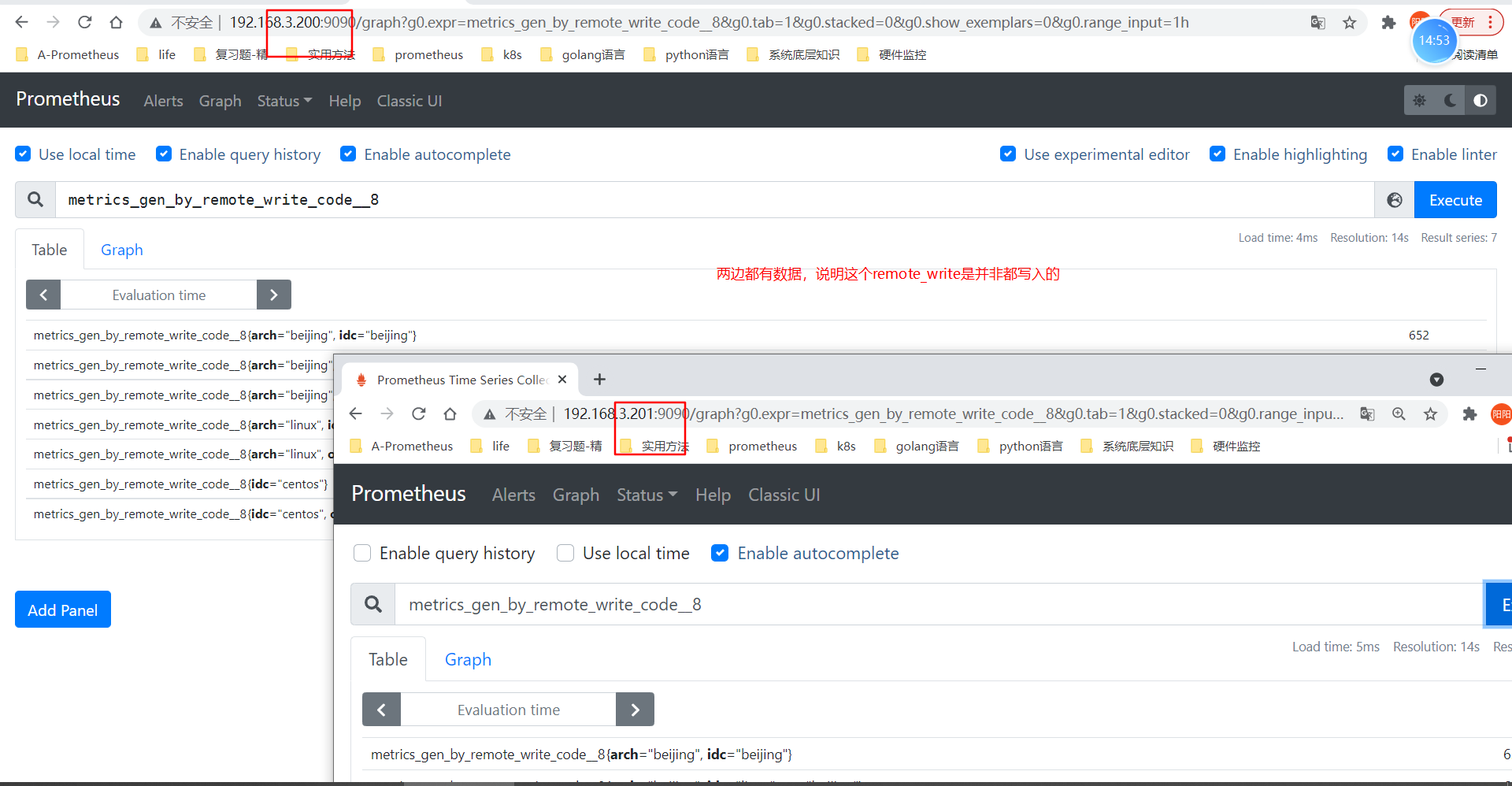
Task: Switch to the Graph tab in the rear panel
Action: point(122,250)
